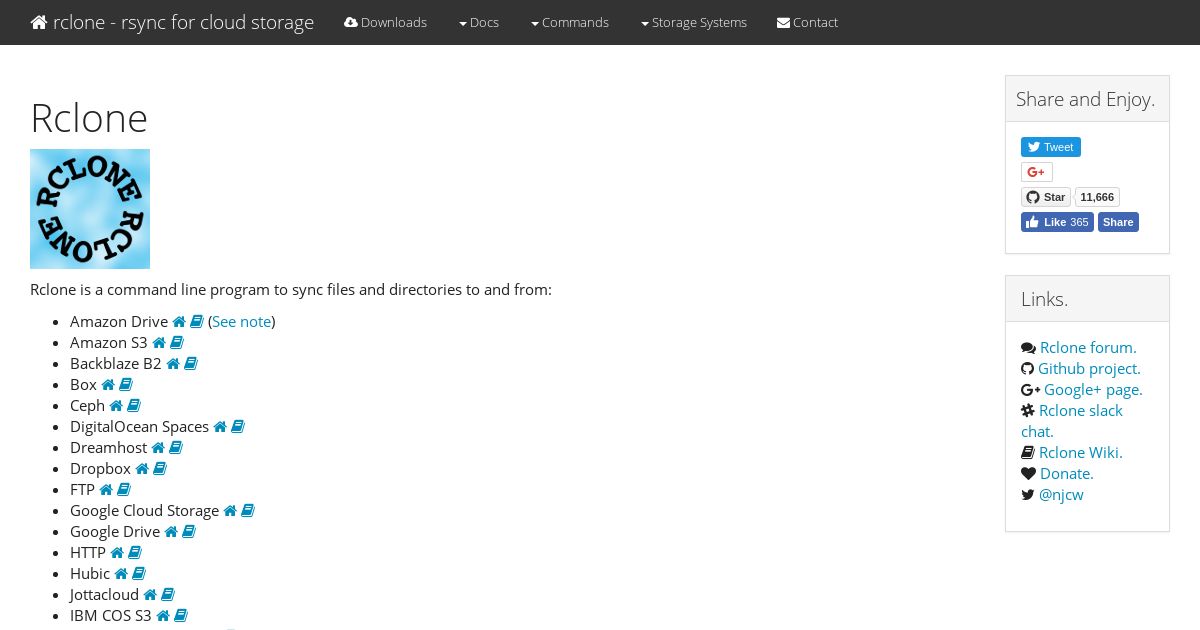1200x630 pixels.
Task: Click the Jottacloud home icon
Action: 150,595
